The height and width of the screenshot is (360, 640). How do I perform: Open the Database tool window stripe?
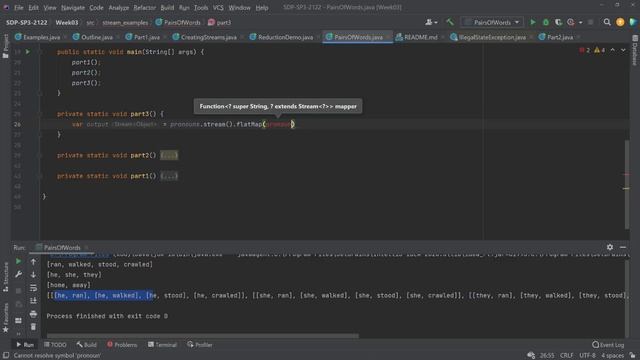click(x=635, y=50)
